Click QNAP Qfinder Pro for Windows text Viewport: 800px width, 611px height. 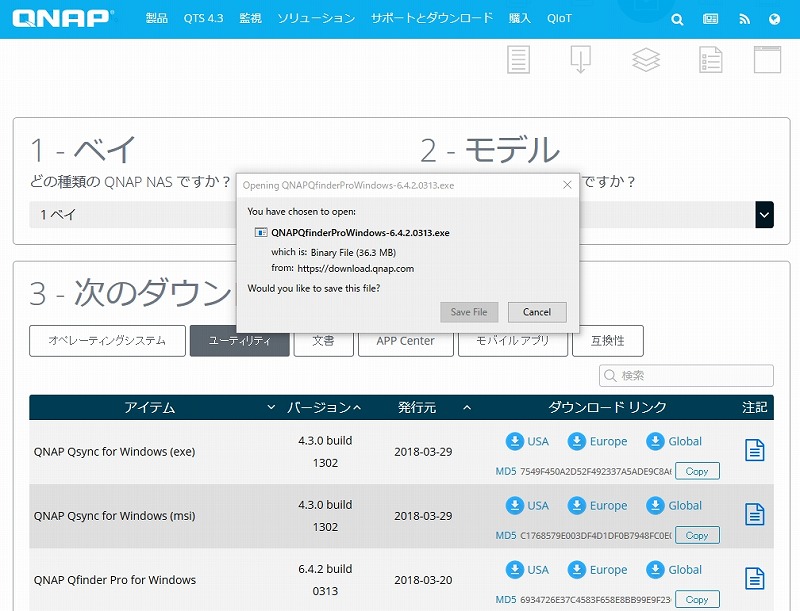pos(115,580)
